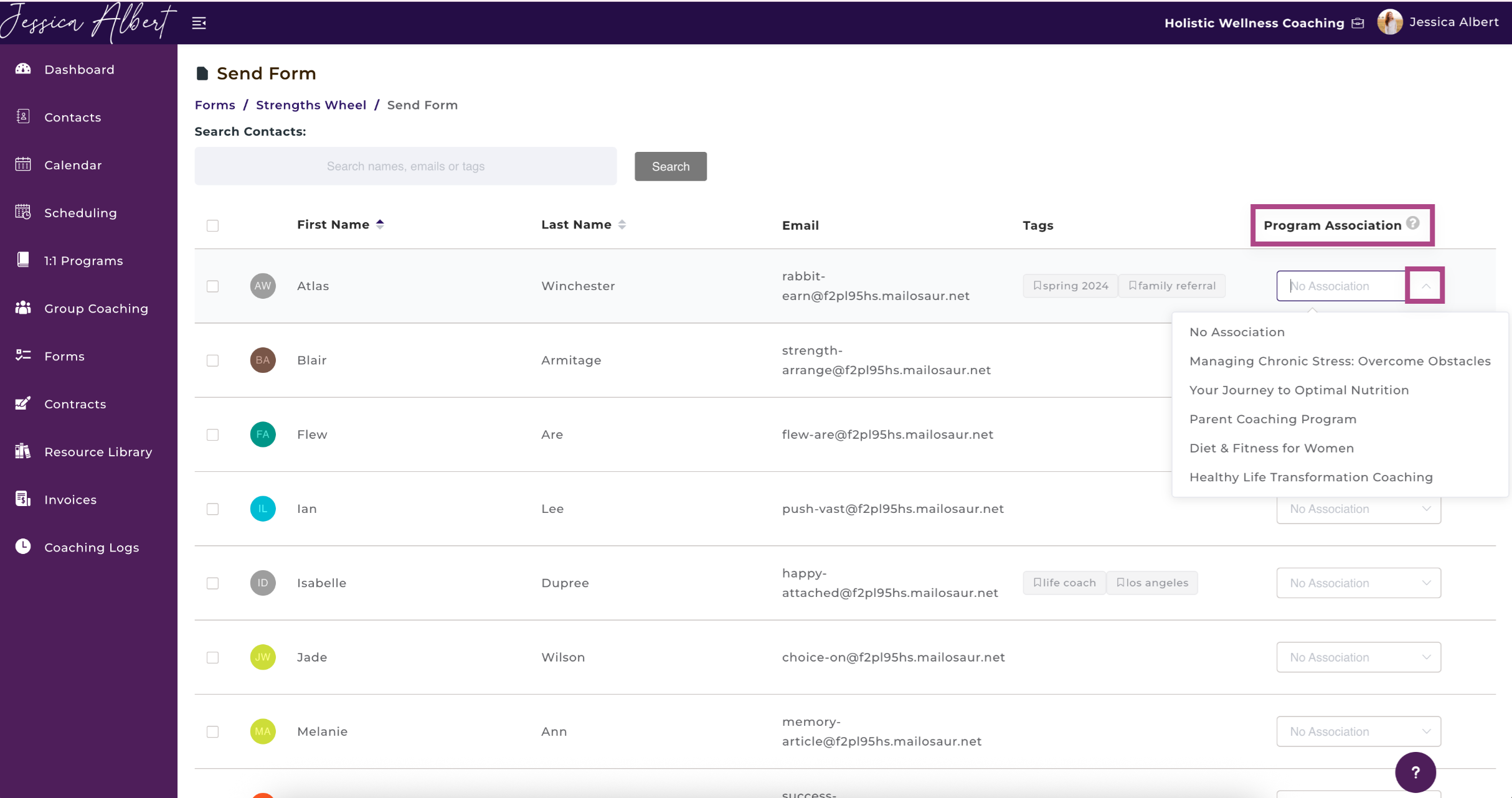Click email flew-are@f2pl95hs.mailosaur.net
Screen dimensions: 1512x798
887,434
